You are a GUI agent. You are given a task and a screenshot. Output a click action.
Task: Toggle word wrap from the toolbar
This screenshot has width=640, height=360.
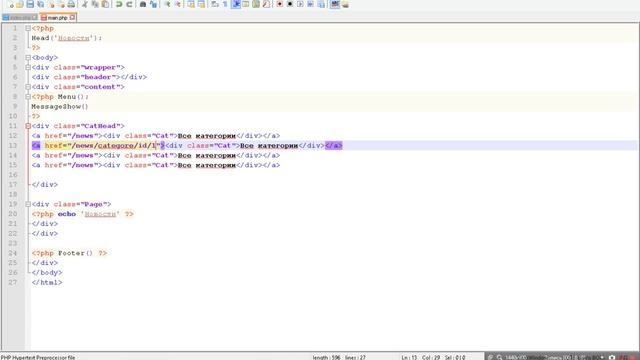[x=215, y=4]
